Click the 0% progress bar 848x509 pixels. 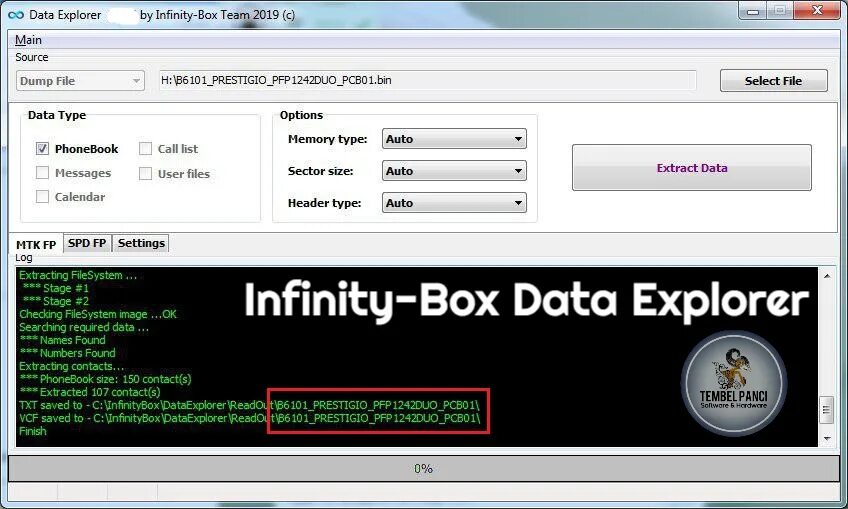[x=423, y=468]
